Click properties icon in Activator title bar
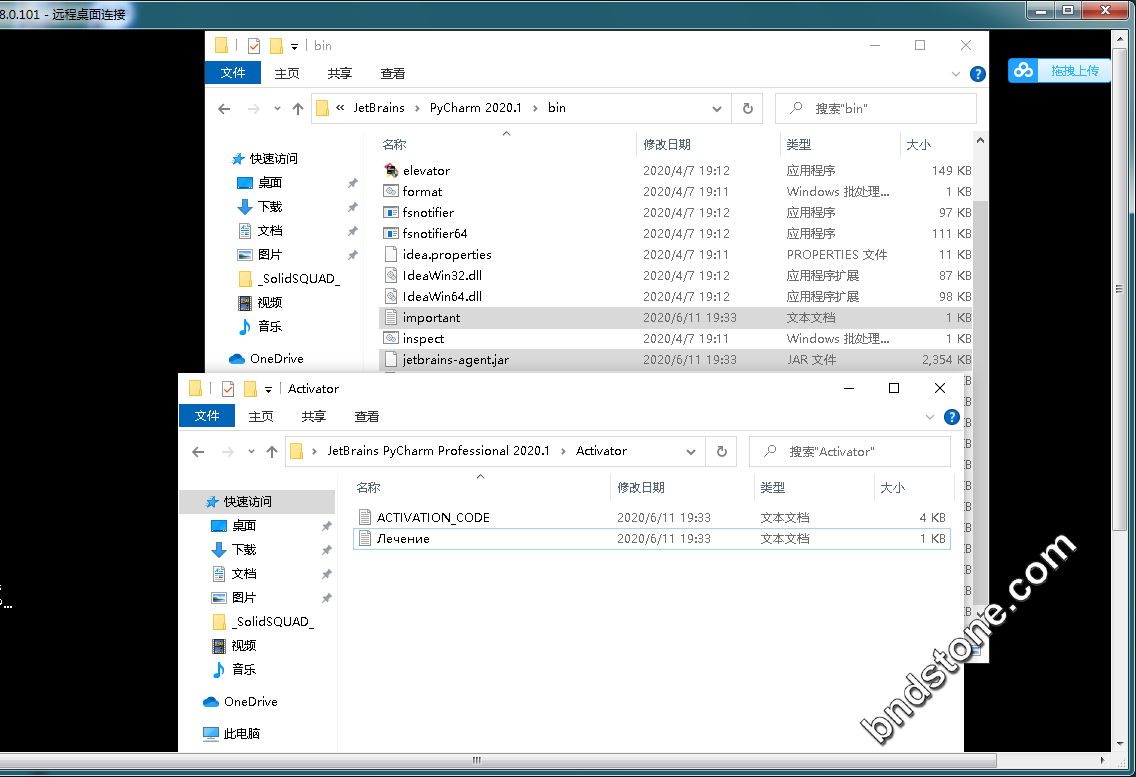This screenshot has width=1136, height=777. (228, 389)
